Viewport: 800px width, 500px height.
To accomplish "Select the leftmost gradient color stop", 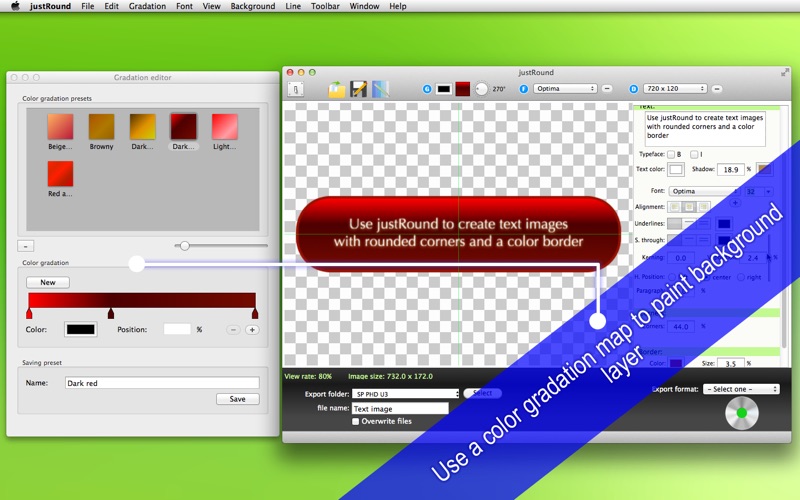I will pyautogui.click(x=29, y=313).
